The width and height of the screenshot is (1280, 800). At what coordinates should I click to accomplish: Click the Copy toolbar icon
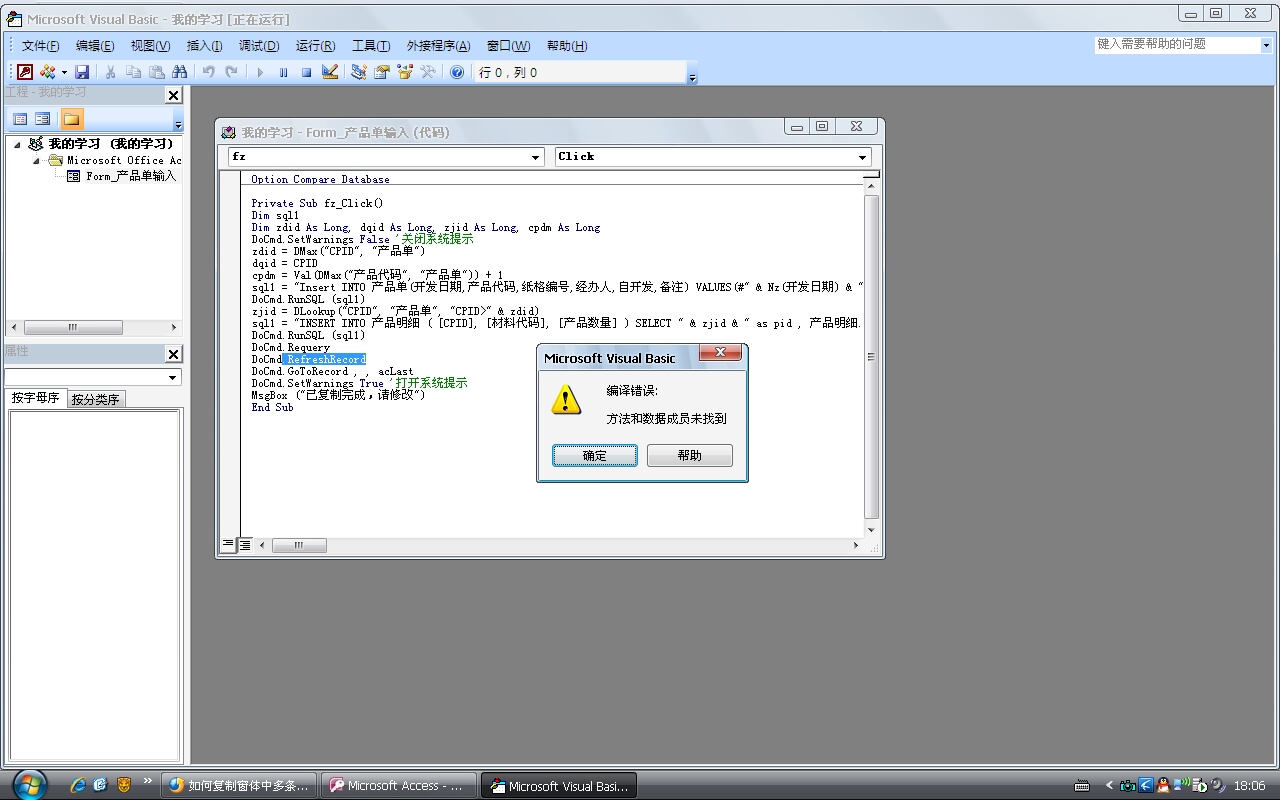pyautogui.click(x=133, y=72)
